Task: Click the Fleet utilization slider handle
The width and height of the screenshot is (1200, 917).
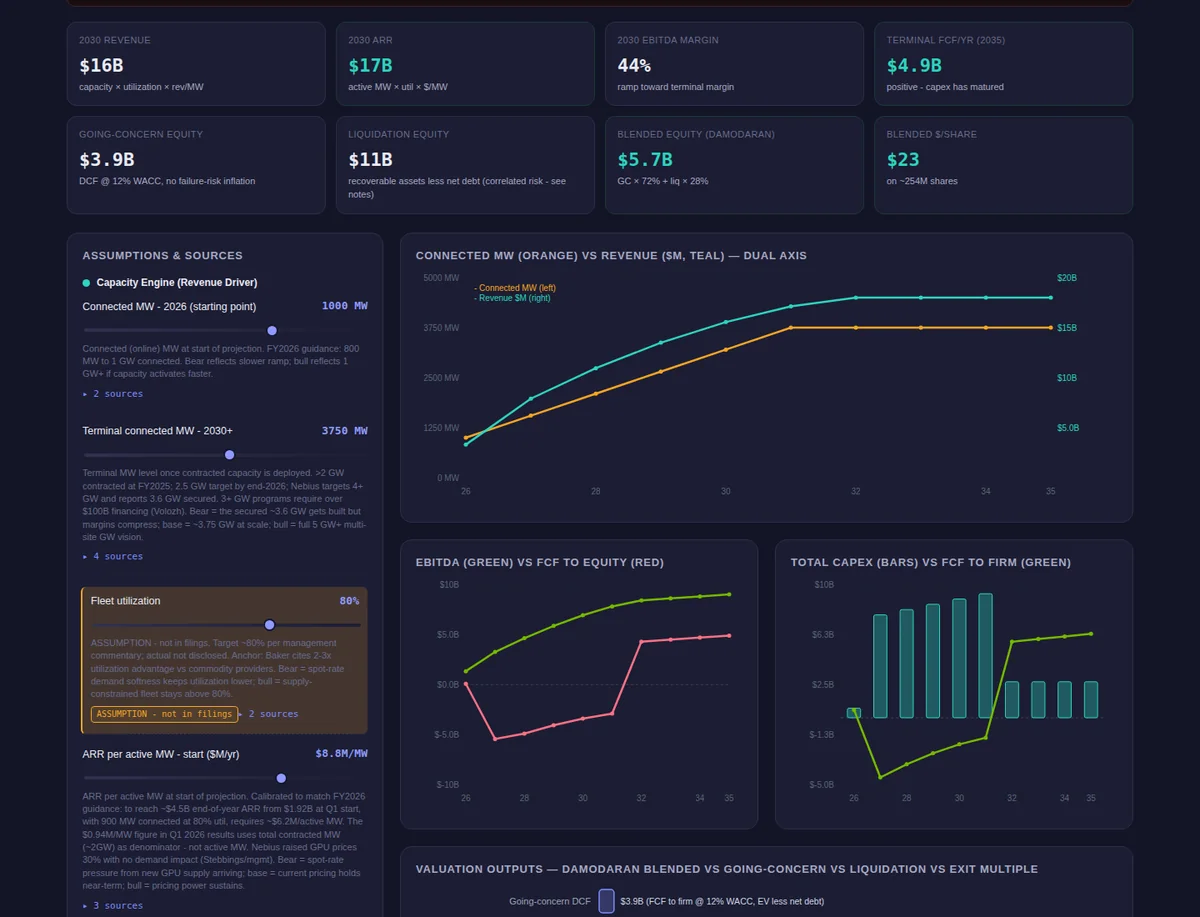Action: (x=269, y=625)
